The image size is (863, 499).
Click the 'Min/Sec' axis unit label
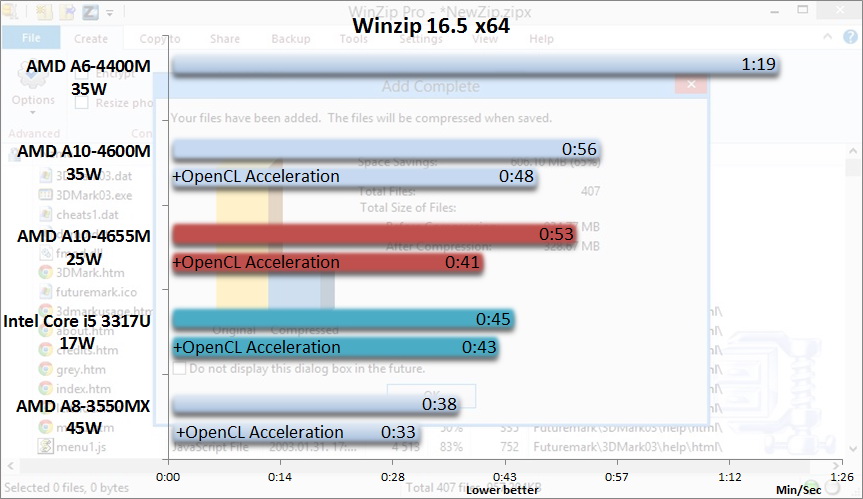(x=799, y=490)
